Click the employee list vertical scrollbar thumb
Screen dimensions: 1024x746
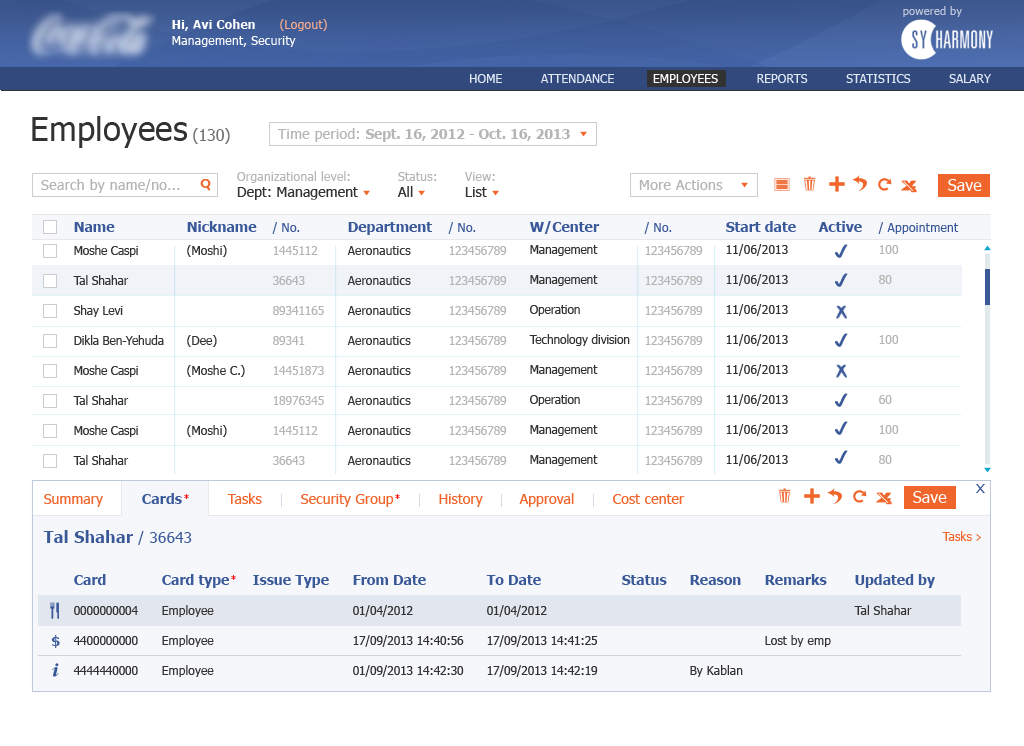[x=987, y=286]
